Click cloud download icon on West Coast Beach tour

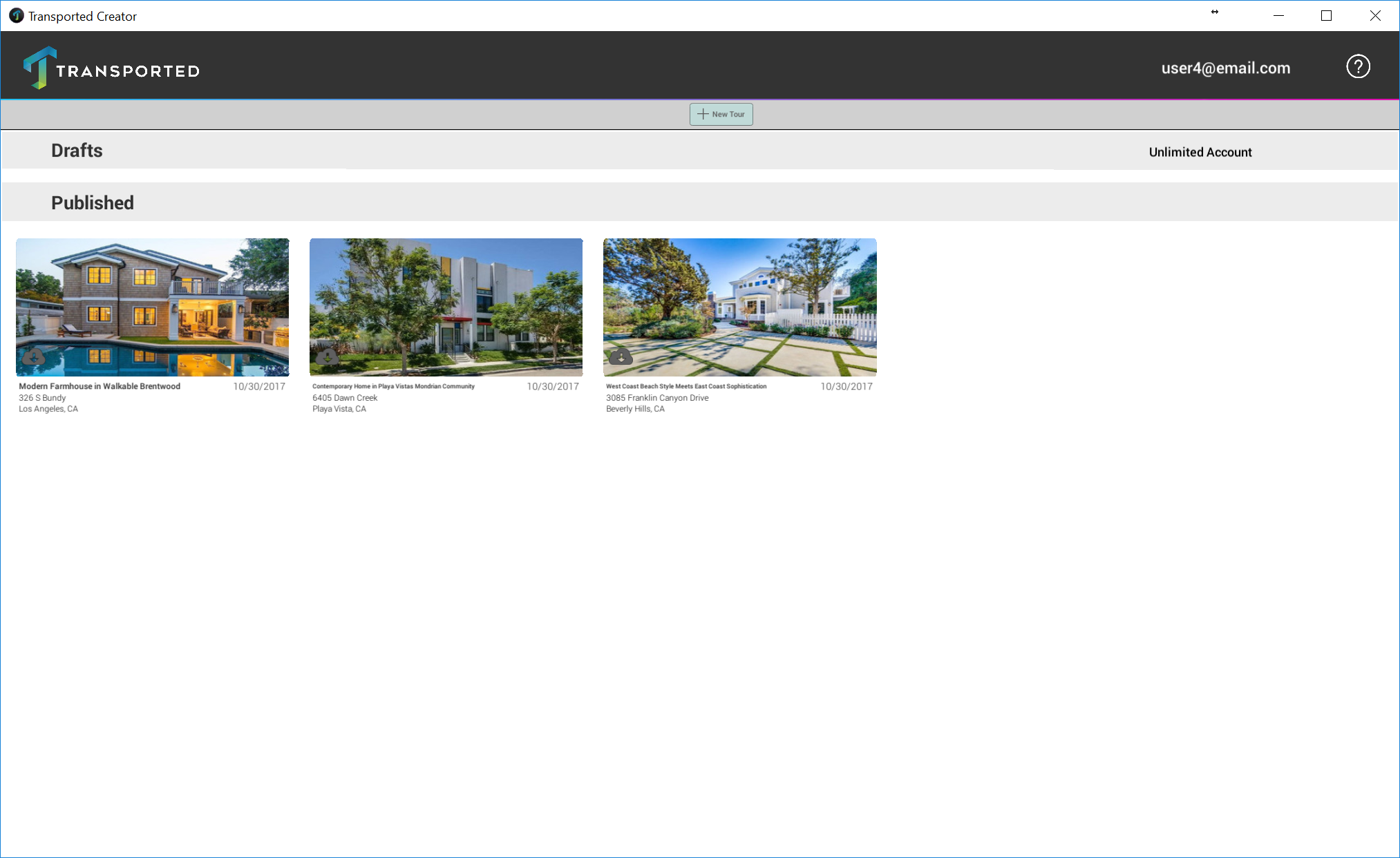pyautogui.click(x=621, y=356)
